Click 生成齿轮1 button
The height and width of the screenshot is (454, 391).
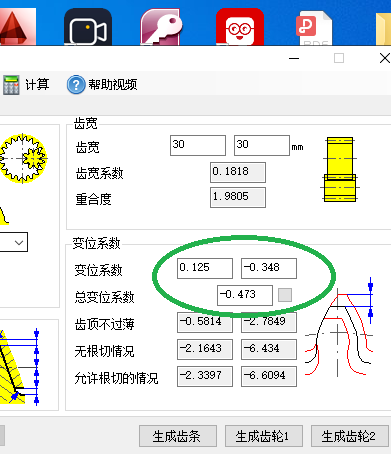pyautogui.click(x=264, y=436)
